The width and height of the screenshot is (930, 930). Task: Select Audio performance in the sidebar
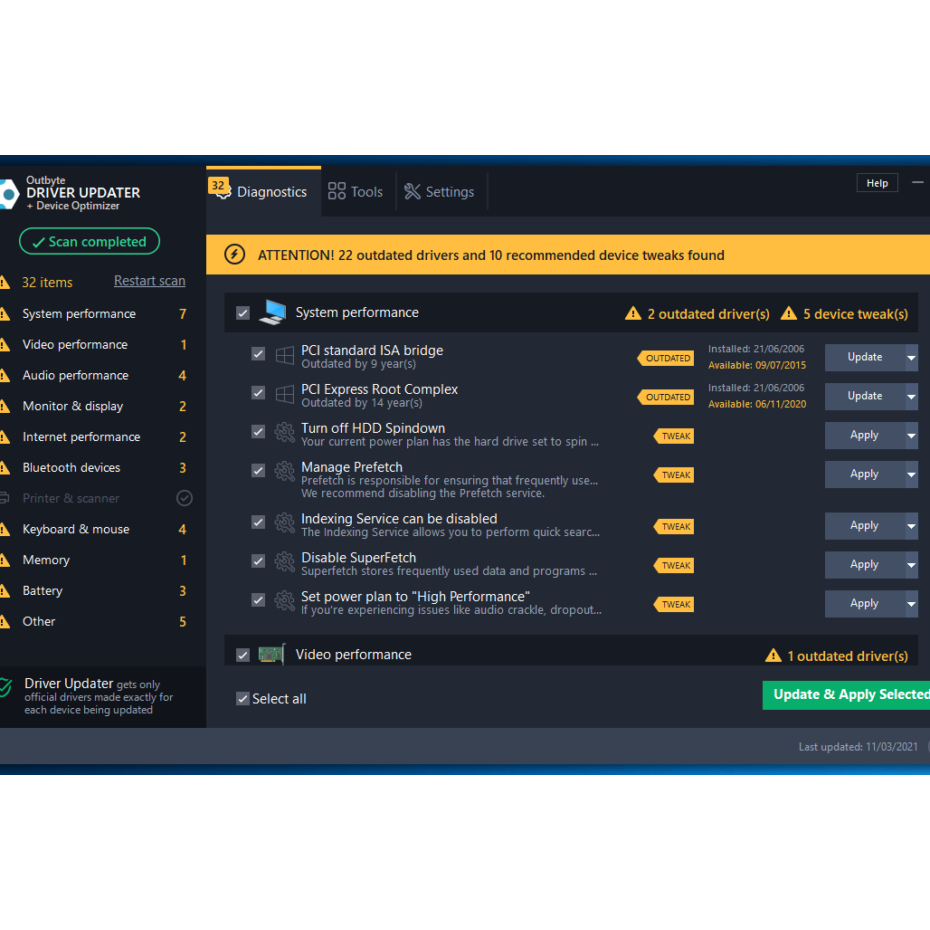point(76,376)
